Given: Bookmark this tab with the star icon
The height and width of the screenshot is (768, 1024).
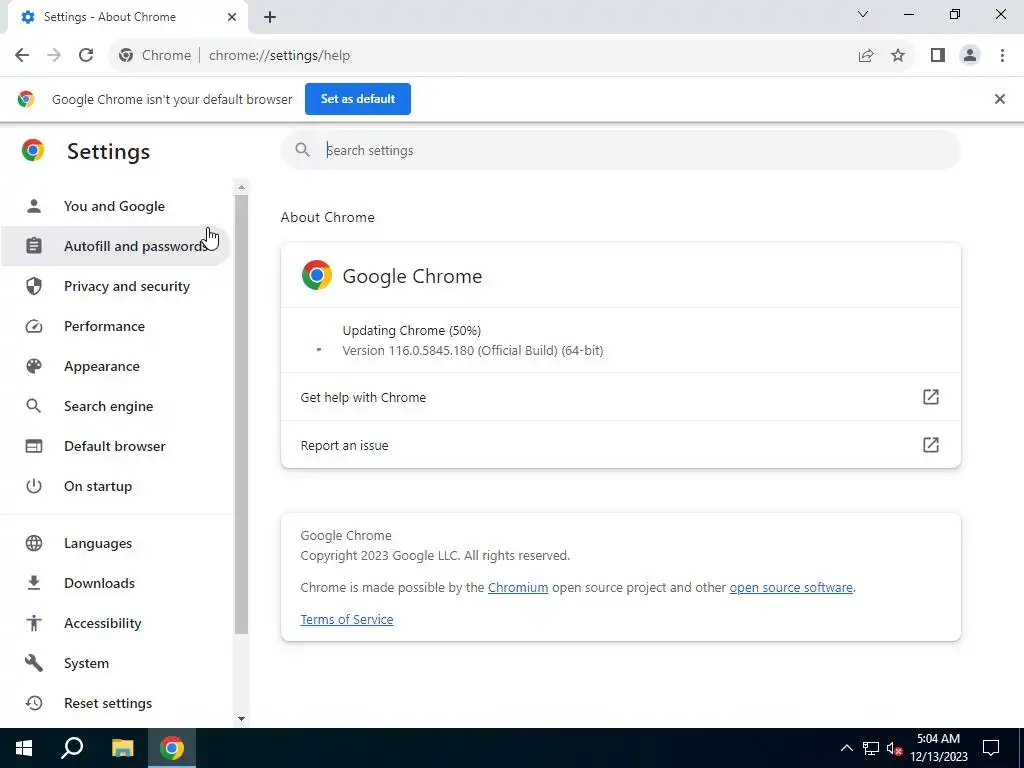Looking at the screenshot, I should pos(898,56).
